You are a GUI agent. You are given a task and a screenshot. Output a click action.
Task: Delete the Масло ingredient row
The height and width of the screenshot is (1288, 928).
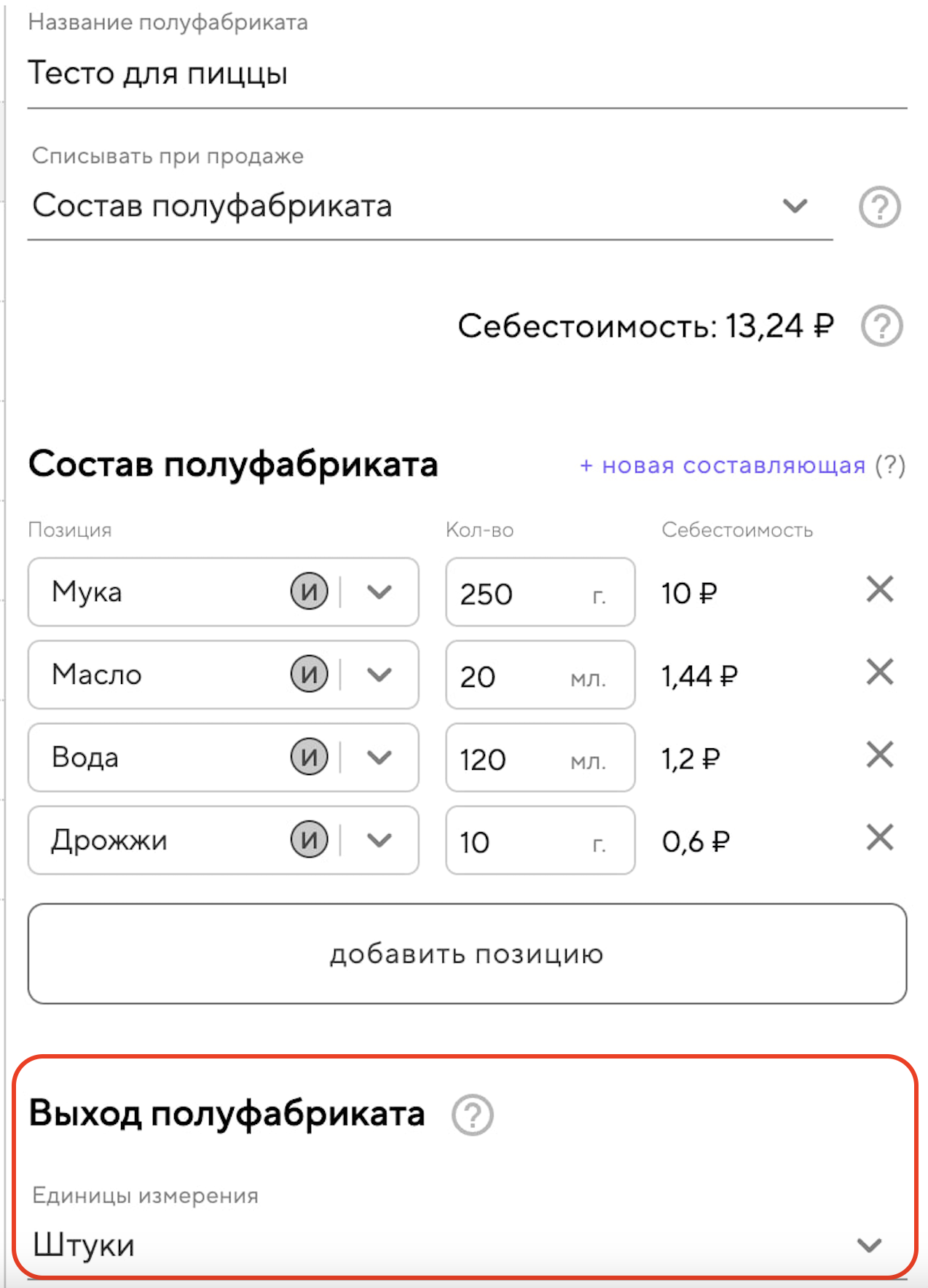pos(880,672)
